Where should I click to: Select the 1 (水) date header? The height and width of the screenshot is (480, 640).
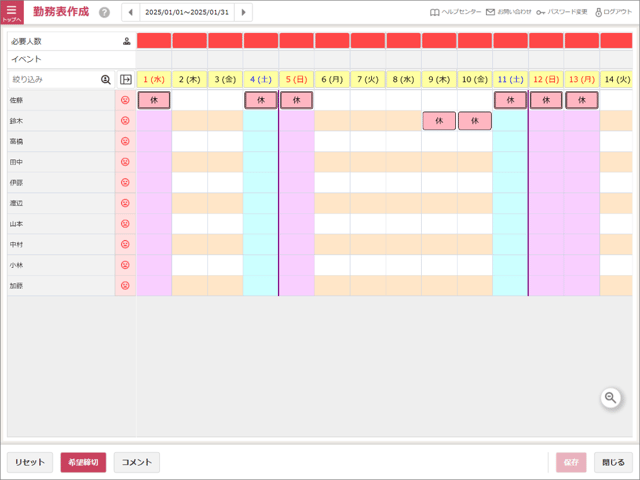tap(154, 80)
